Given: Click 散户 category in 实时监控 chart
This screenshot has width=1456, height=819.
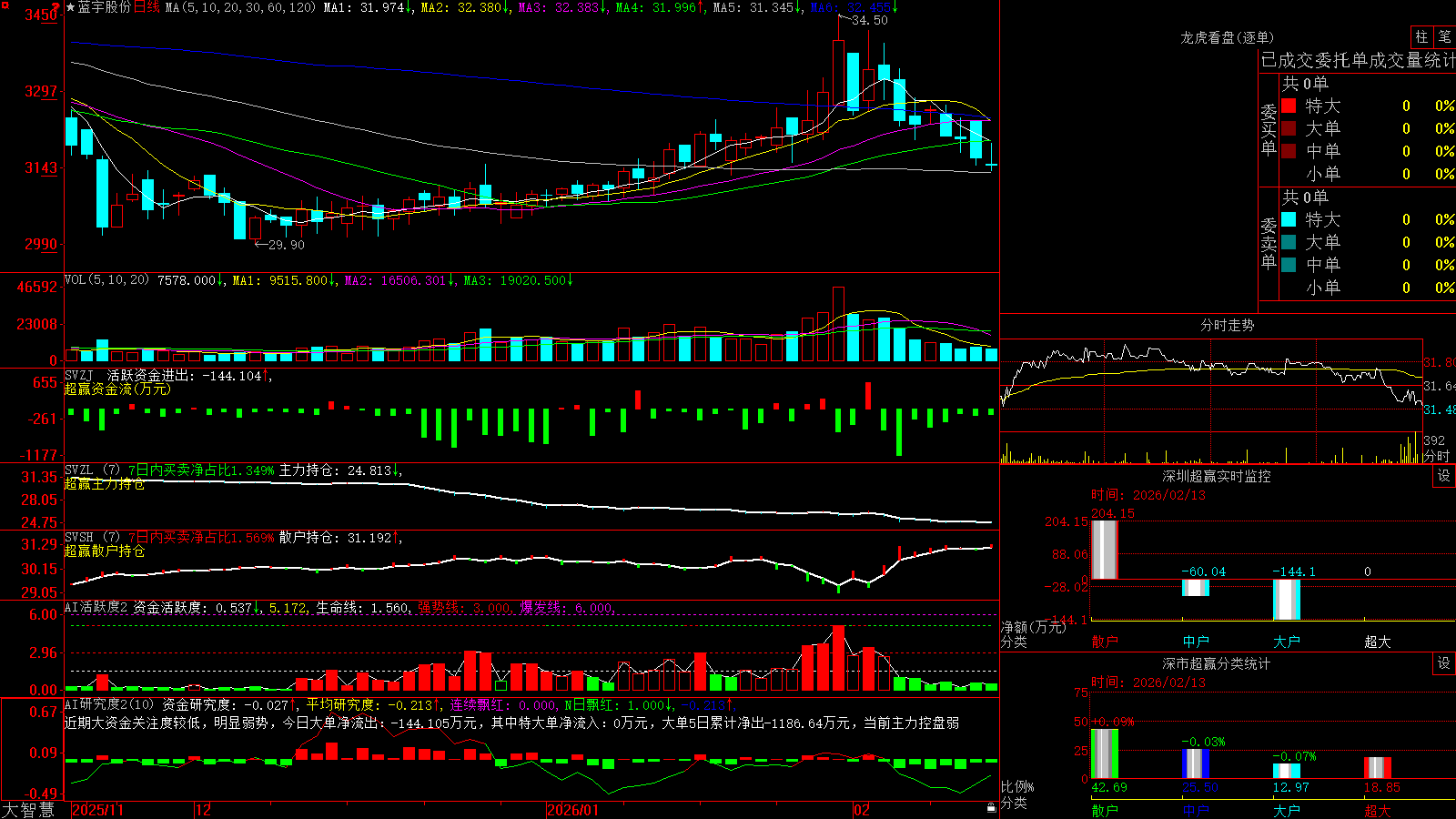Looking at the screenshot, I should click(1104, 642).
